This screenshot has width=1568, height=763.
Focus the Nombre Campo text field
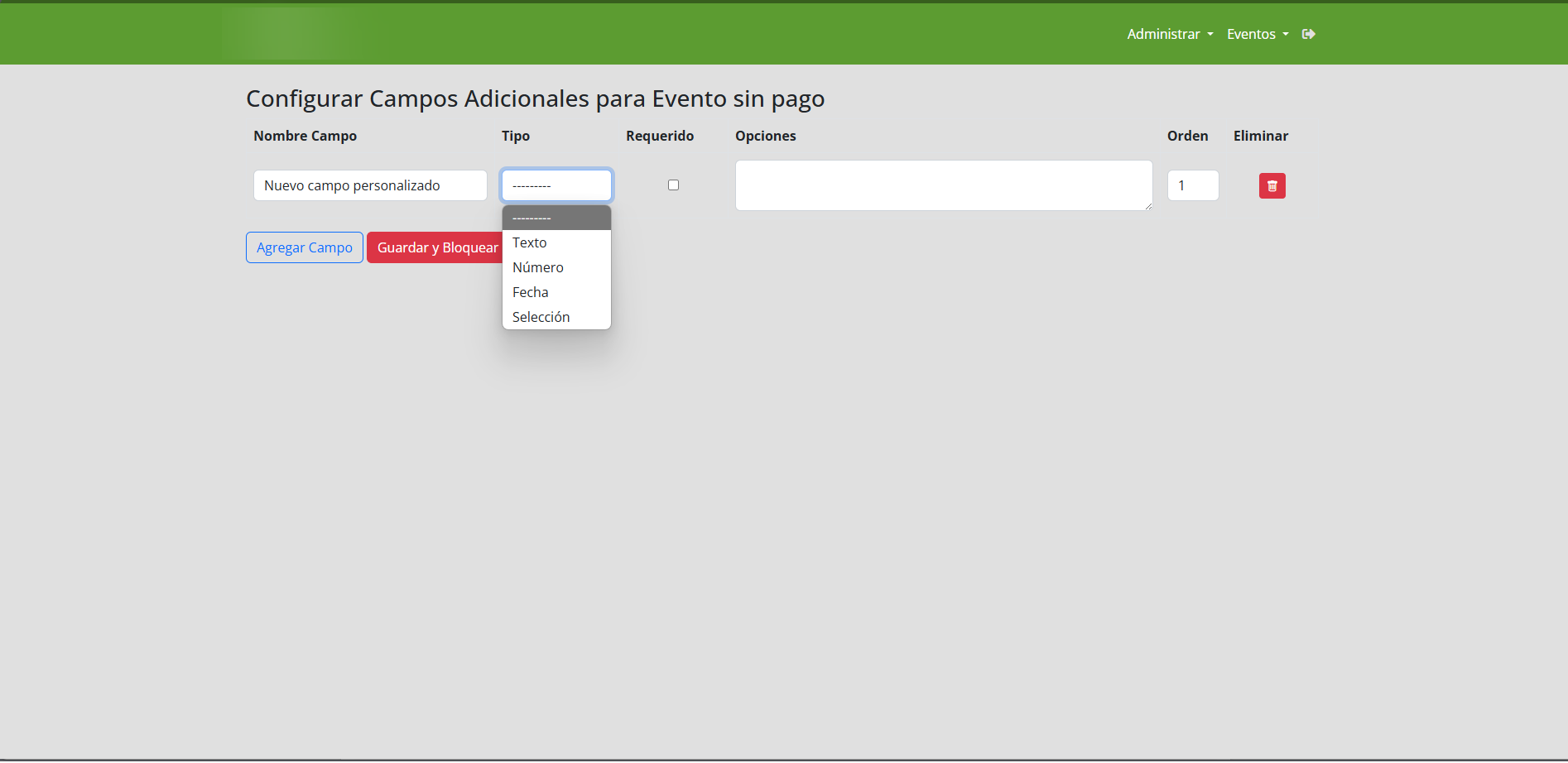pyautogui.click(x=370, y=185)
